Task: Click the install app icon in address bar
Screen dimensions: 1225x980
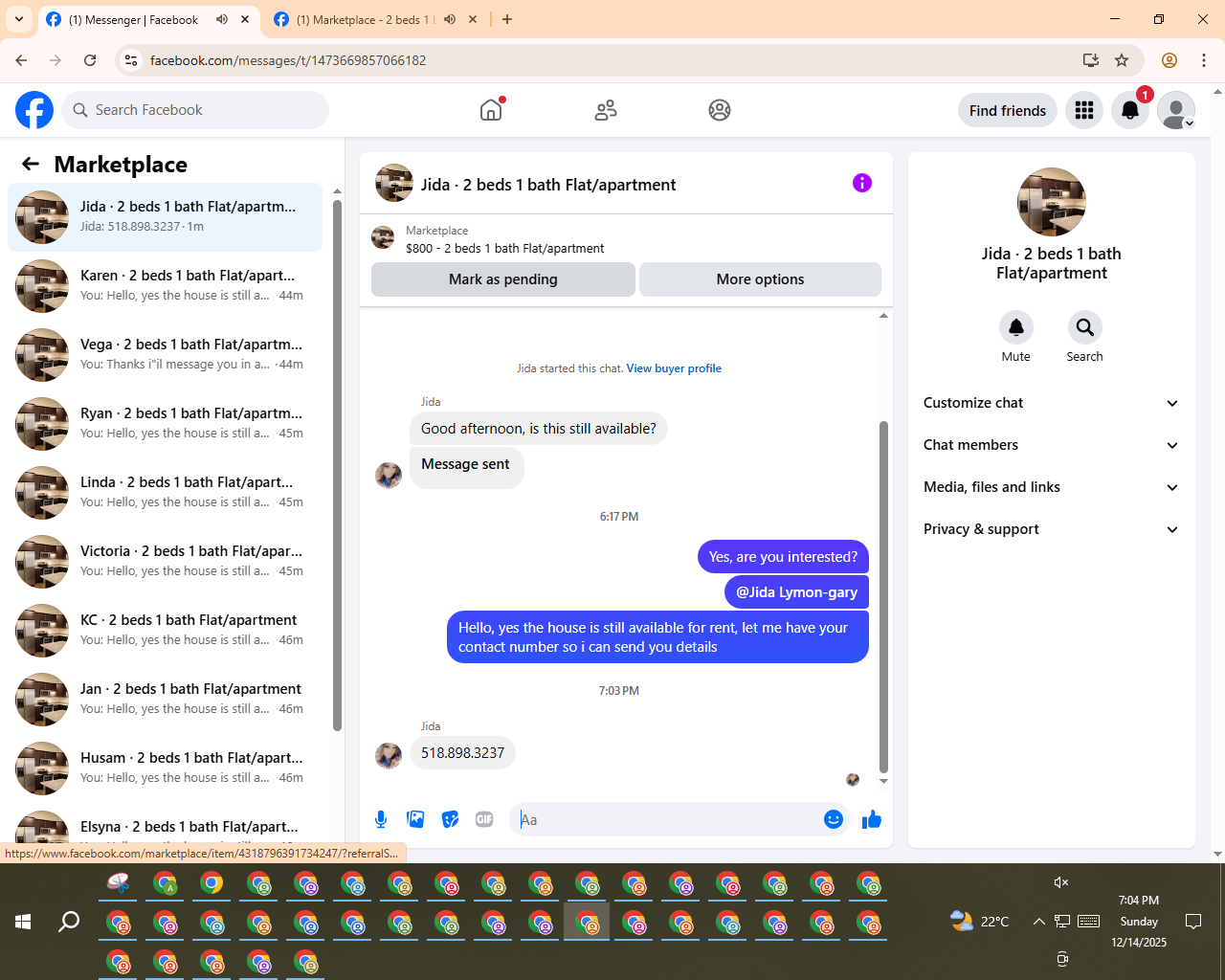Action: (x=1091, y=60)
